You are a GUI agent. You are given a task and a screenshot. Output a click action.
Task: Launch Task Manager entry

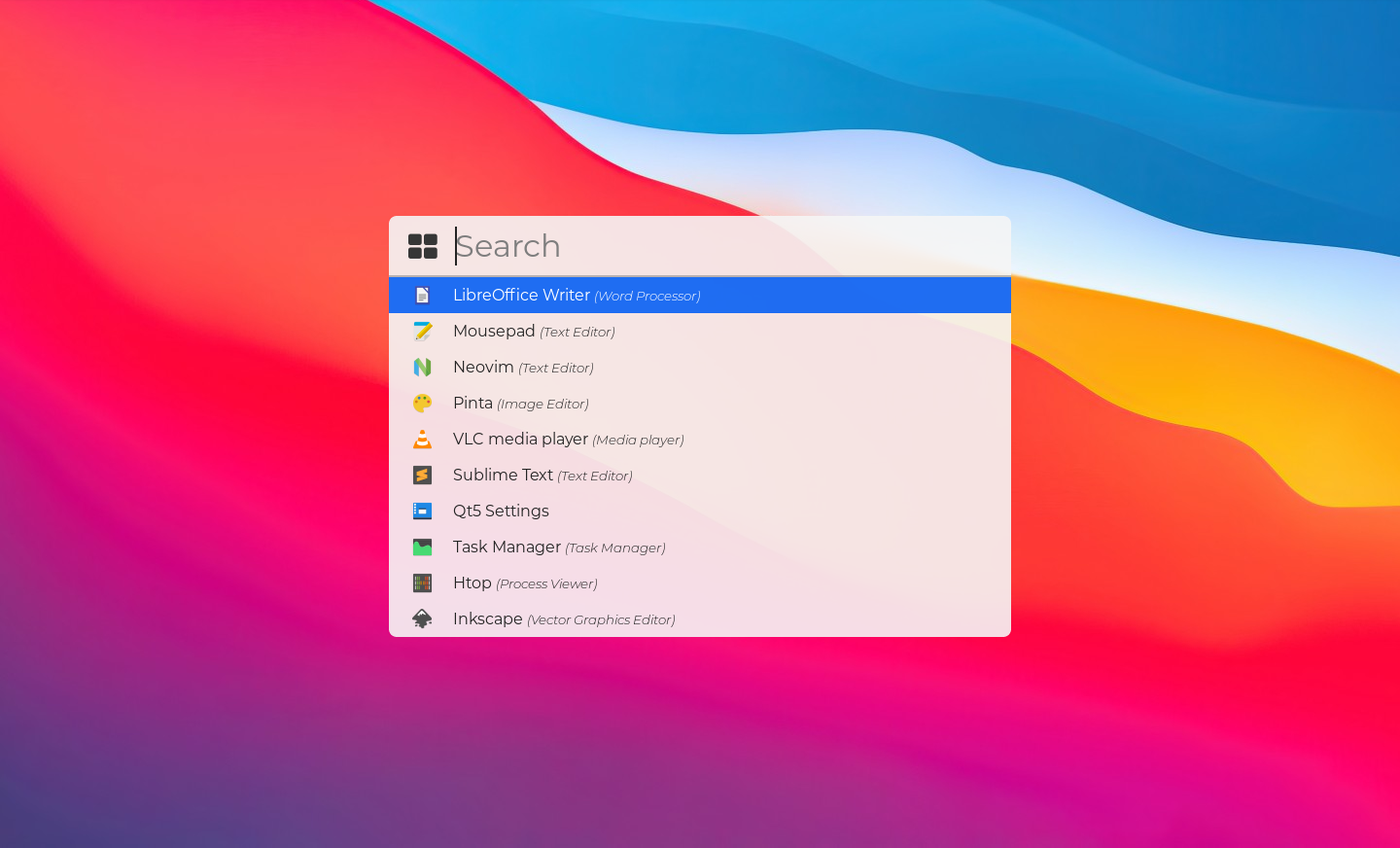700,547
